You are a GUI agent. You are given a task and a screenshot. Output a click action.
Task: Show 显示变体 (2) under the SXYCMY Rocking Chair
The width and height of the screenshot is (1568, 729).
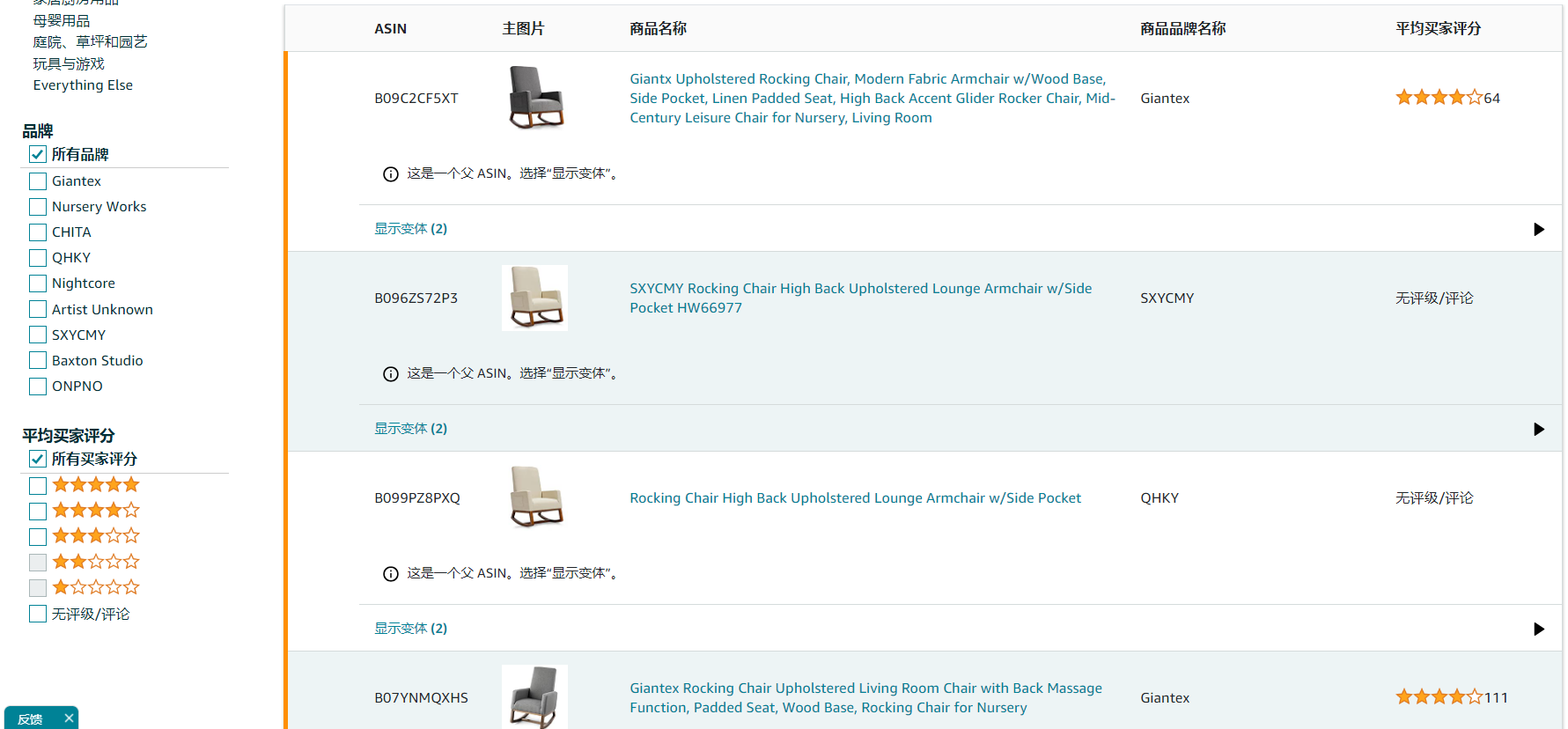tap(411, 429)
